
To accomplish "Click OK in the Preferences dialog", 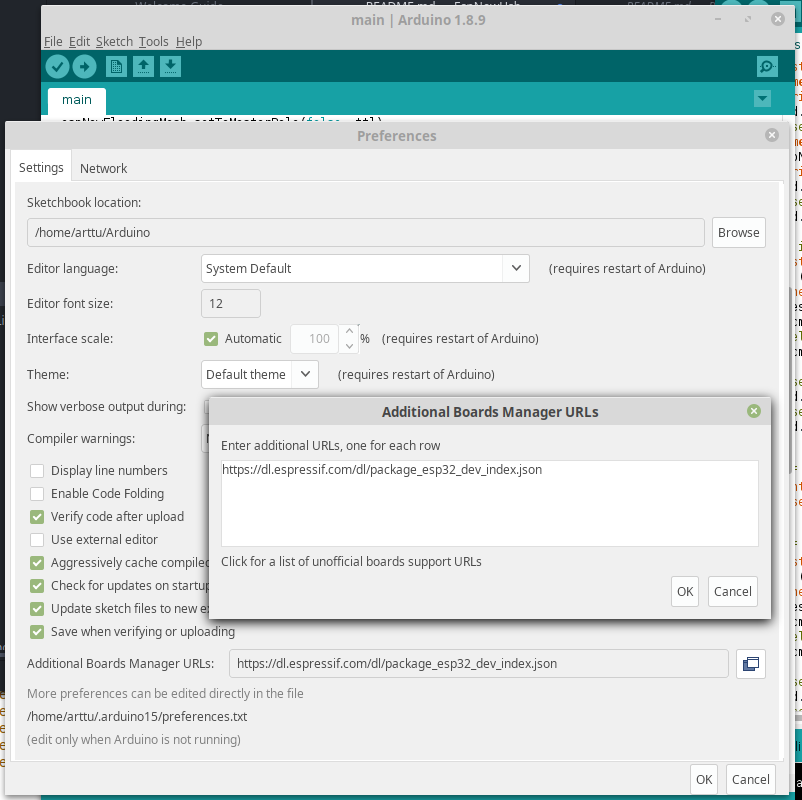I will pos(703,779).
